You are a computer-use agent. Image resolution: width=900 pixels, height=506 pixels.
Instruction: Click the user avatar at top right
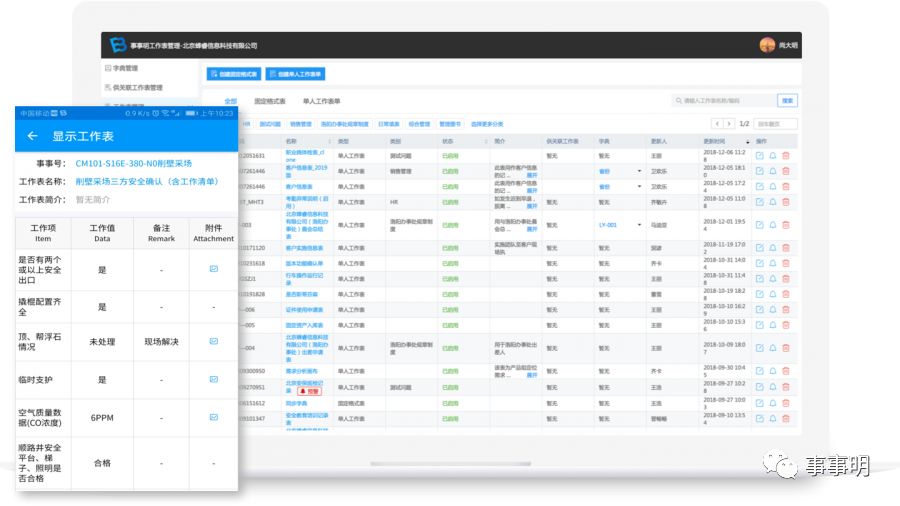click(767, 45)
